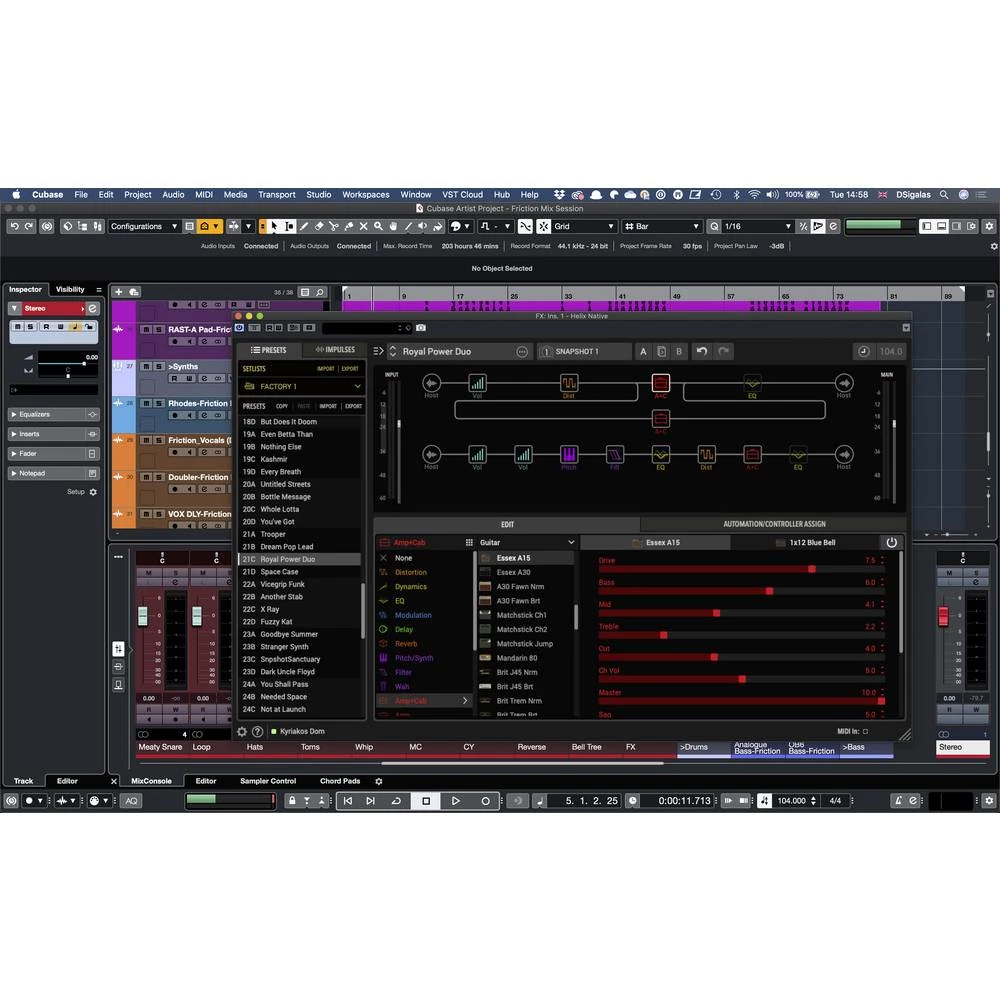Open the Workspaces menu in the menu bar
The height and width of the screenshot is (1000, 1000).
tap(365, 194)
